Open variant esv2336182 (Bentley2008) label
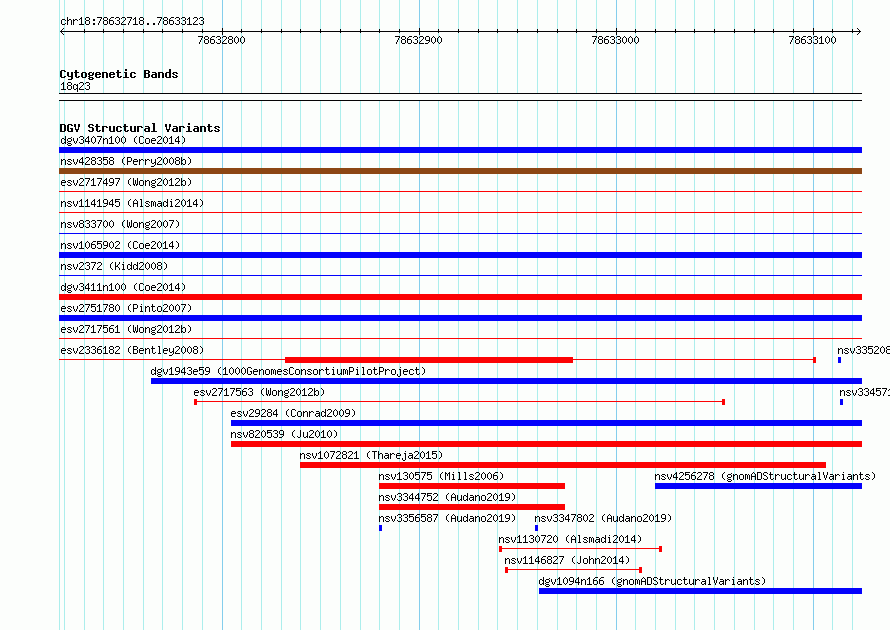 pyautogui.click(x=132, y=350)
